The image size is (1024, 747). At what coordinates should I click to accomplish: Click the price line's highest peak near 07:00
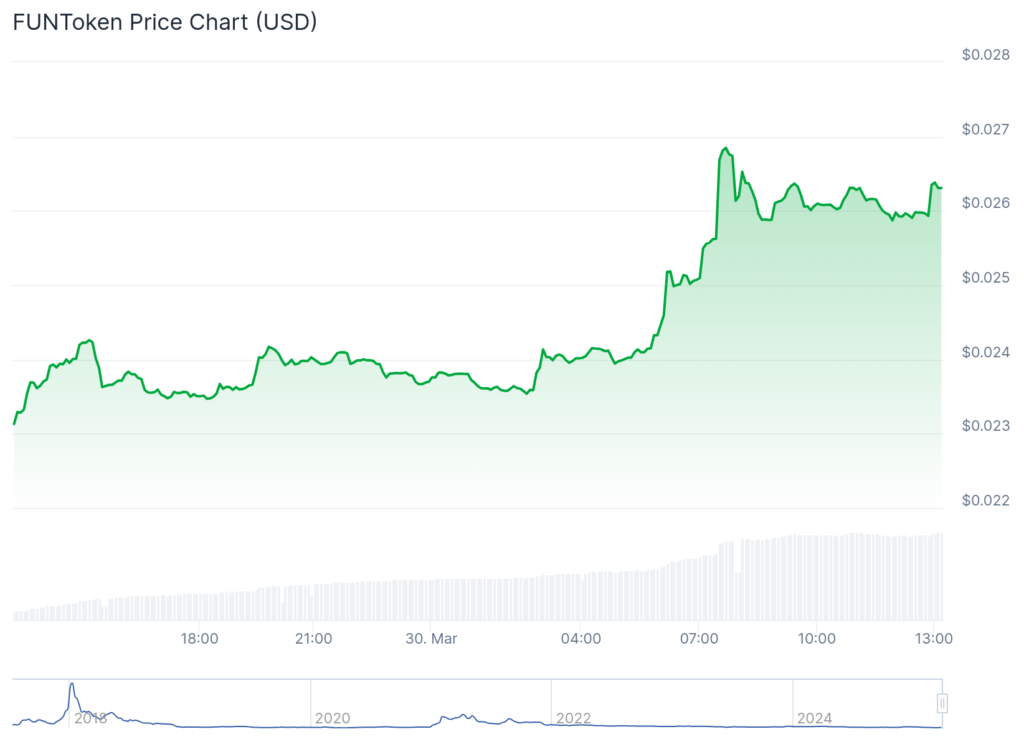tap(725, 148)
